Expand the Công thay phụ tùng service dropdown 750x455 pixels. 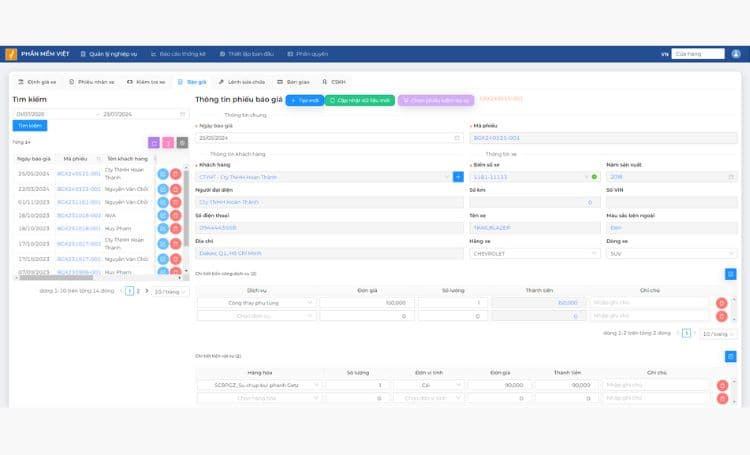256,303
